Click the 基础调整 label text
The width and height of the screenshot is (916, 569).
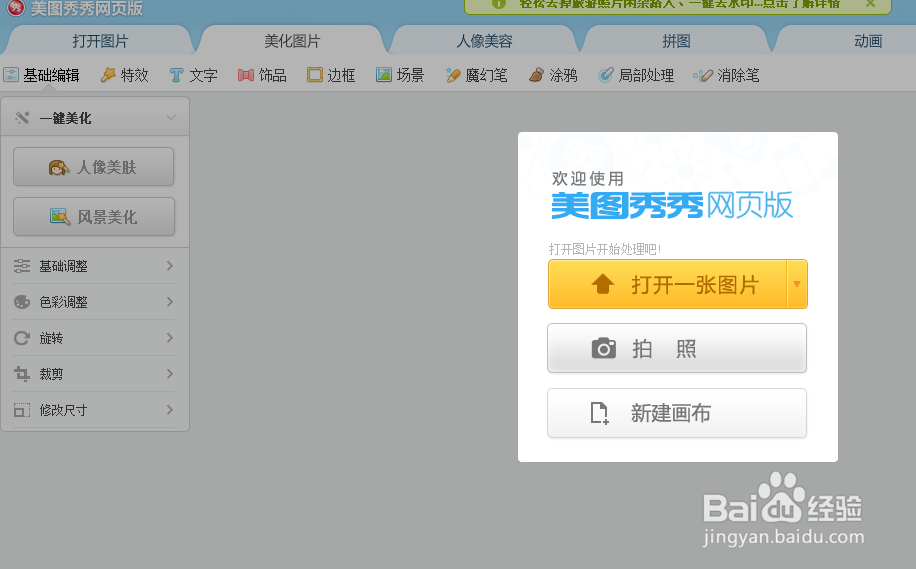pyautogui.click(x=63, y=266)
